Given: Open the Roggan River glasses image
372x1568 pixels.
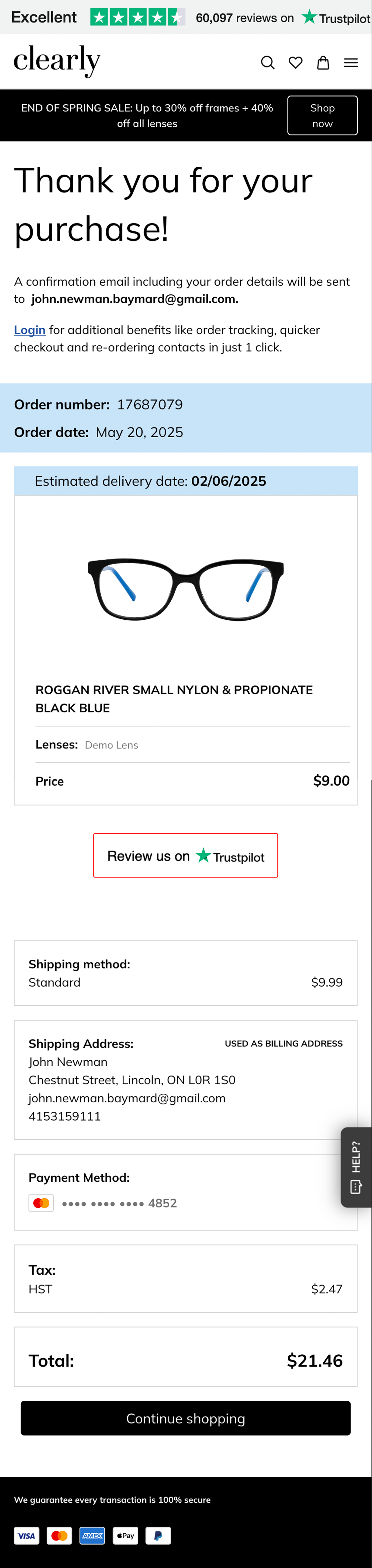Looking at the screenshot, I should tap(186, 589).
